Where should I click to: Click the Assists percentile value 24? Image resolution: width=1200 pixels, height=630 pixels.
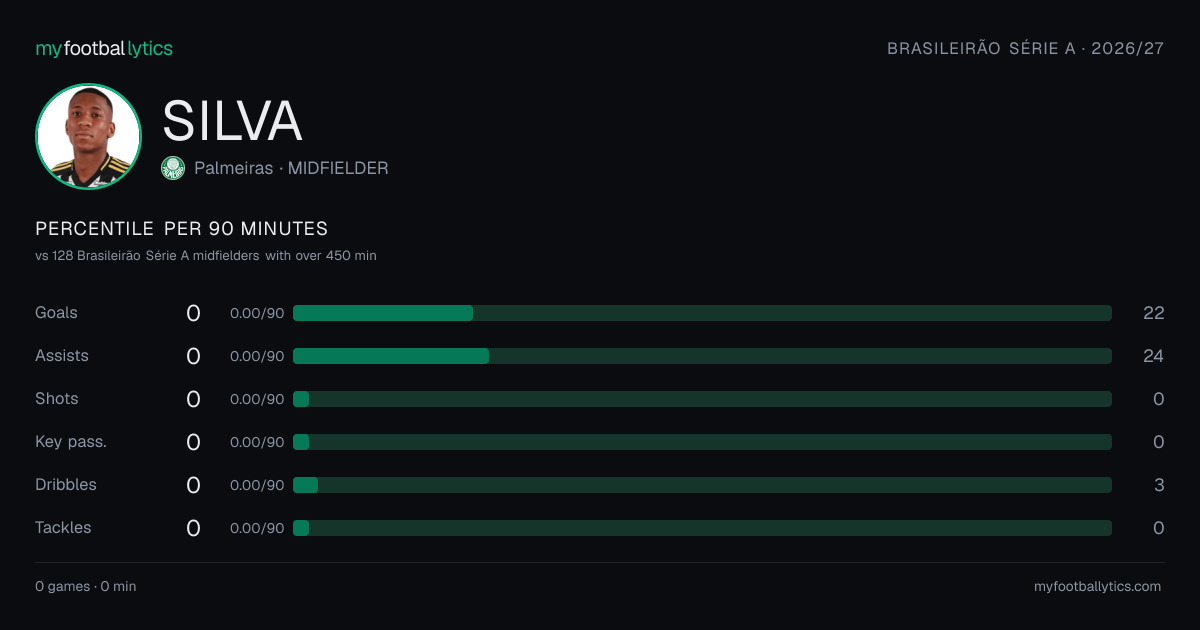1154,356
